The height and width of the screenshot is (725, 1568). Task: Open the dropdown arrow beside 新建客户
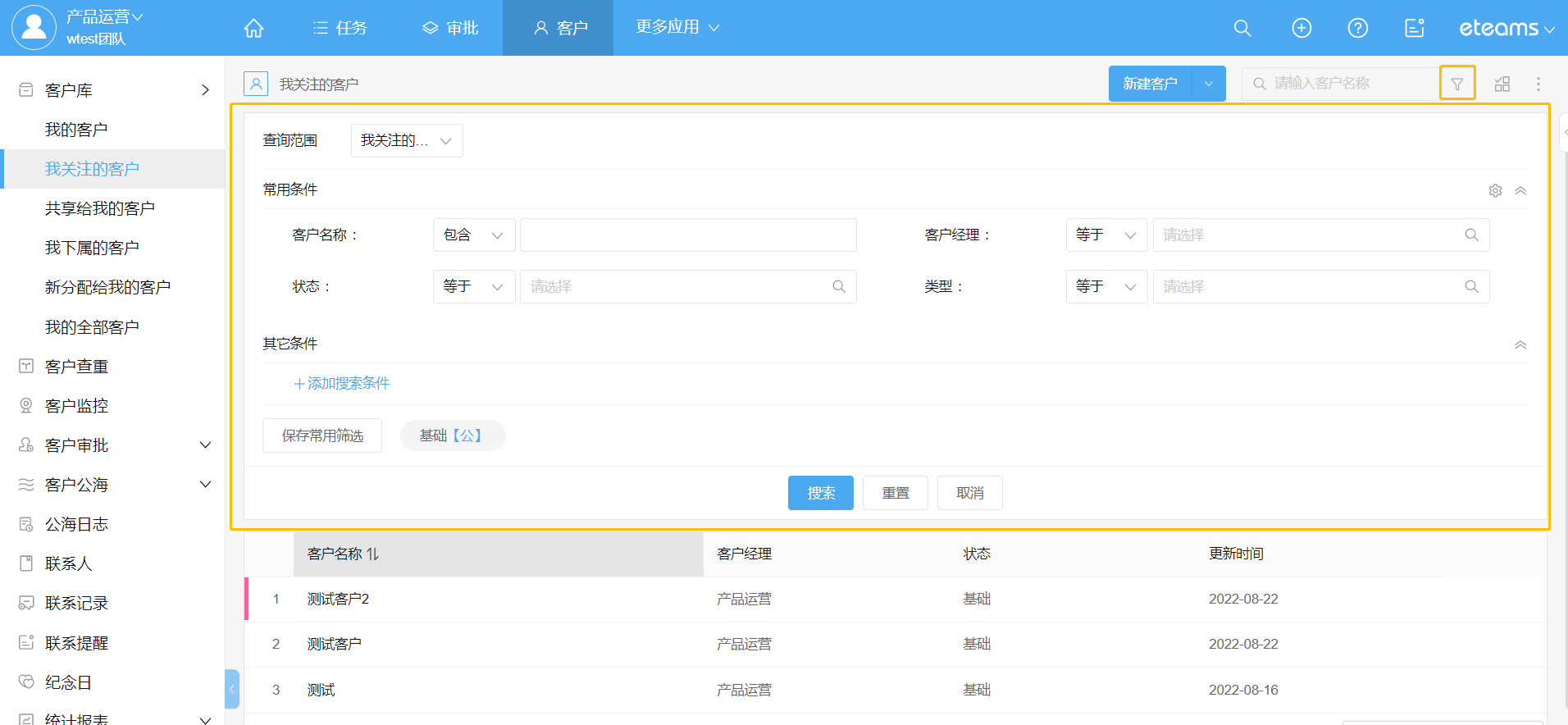coord(1209,84)
